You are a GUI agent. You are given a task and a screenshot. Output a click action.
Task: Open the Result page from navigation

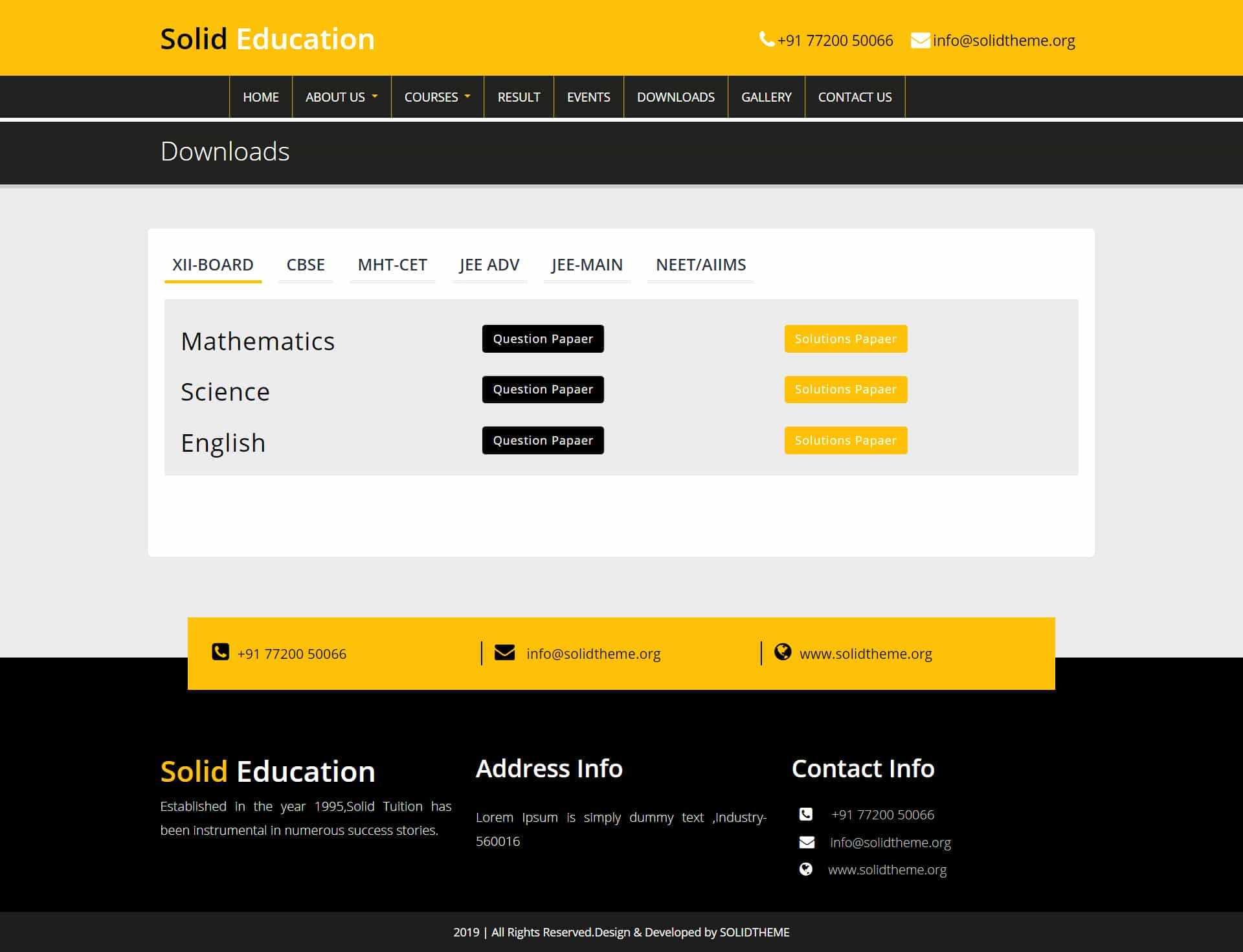coord(519,97)
